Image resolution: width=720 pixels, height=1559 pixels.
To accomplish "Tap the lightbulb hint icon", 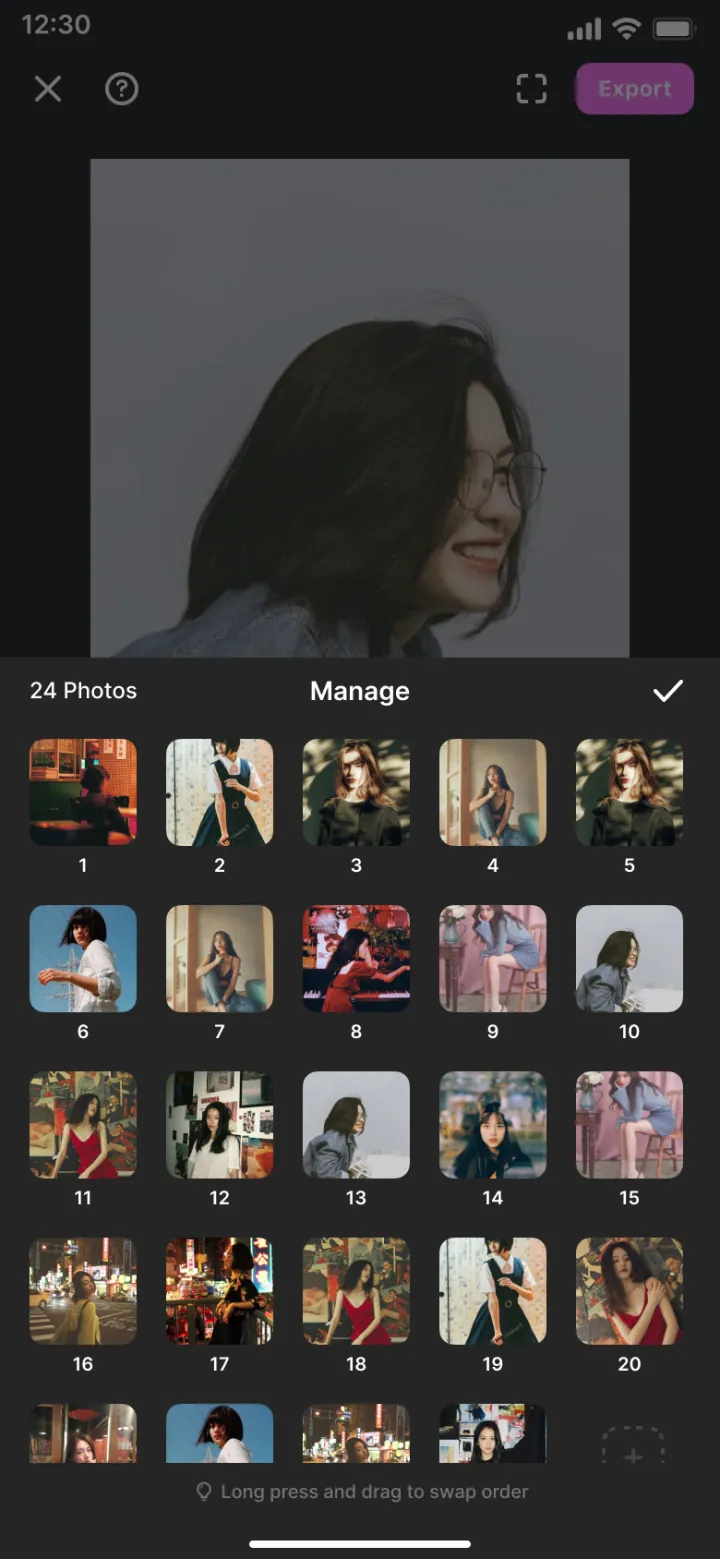I will pyautogui.click(x=204, y=1491).
